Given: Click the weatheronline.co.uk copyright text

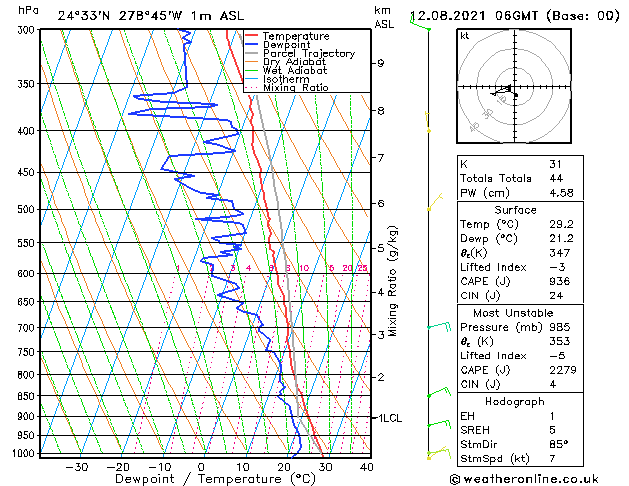Looking at the screenshot, I should tap(524, 479).
